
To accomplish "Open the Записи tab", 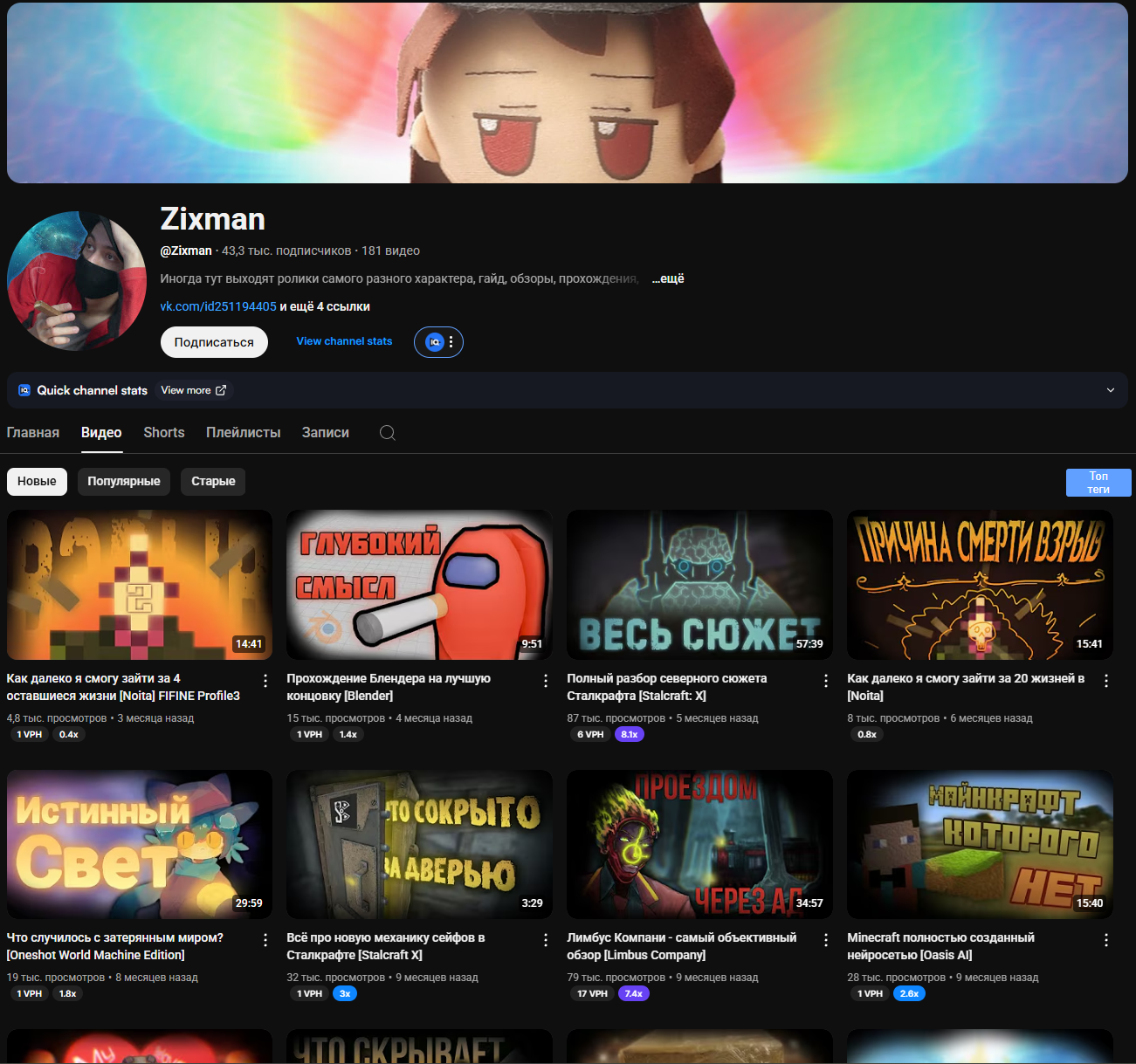I will [x=326, y=432].
